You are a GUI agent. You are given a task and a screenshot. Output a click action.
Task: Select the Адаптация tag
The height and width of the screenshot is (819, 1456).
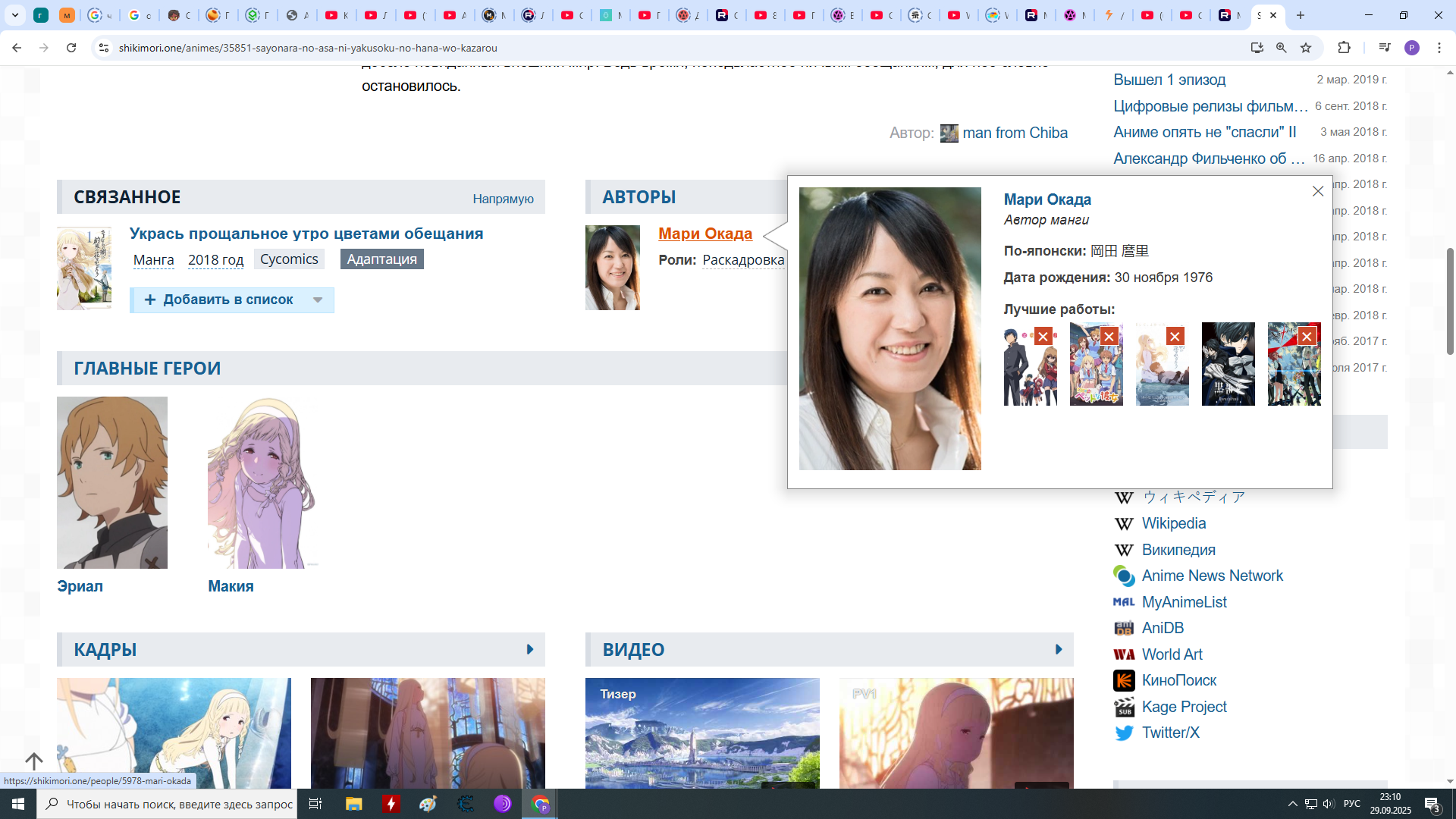tap(381, 259)
